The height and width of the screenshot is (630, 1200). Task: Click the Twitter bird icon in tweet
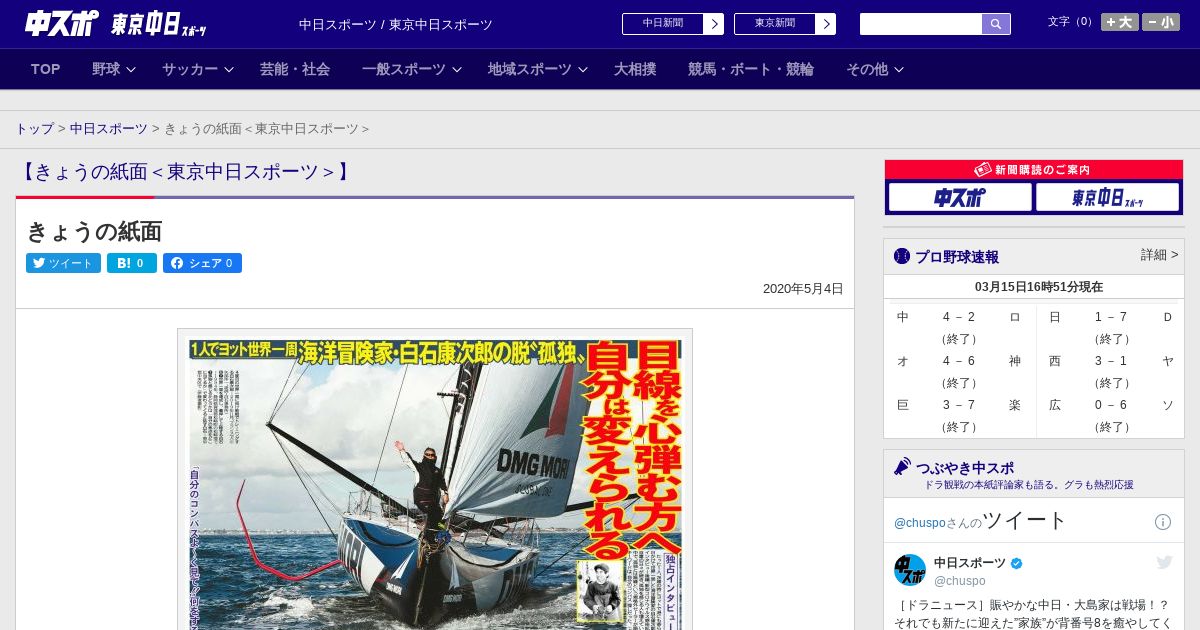tap(1164, 562)
